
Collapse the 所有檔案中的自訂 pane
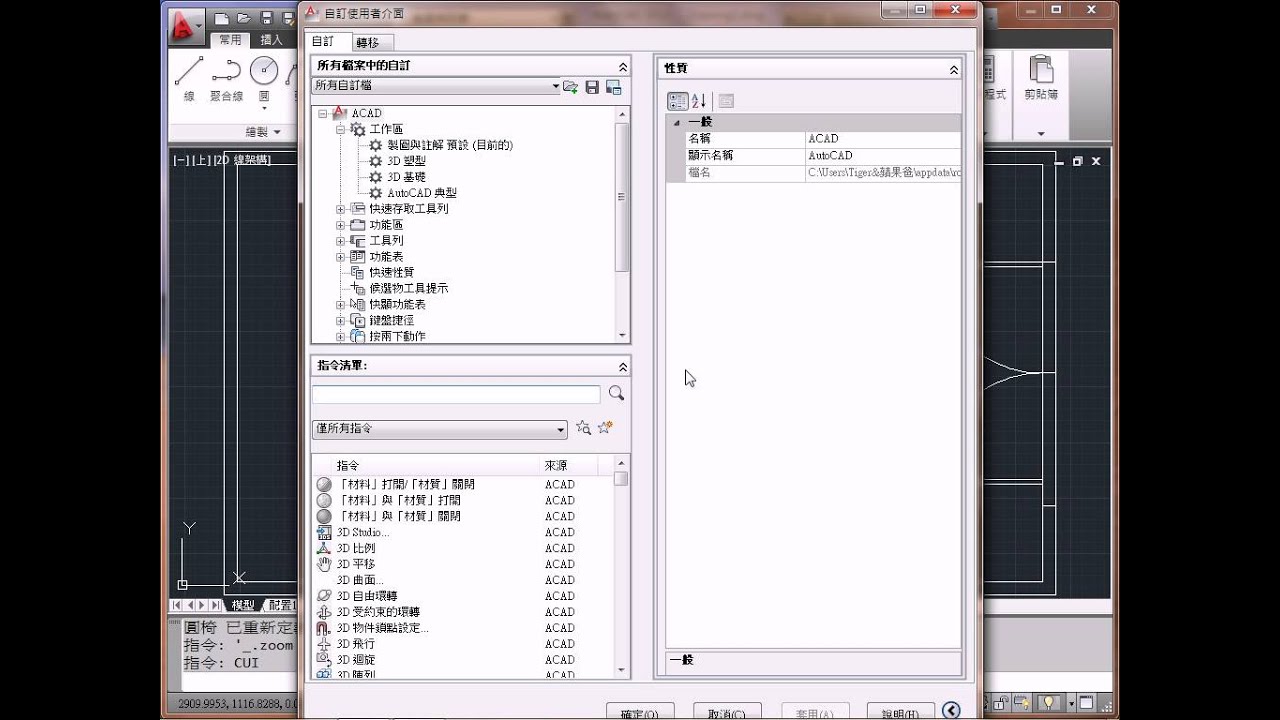(x=622, y=66)
